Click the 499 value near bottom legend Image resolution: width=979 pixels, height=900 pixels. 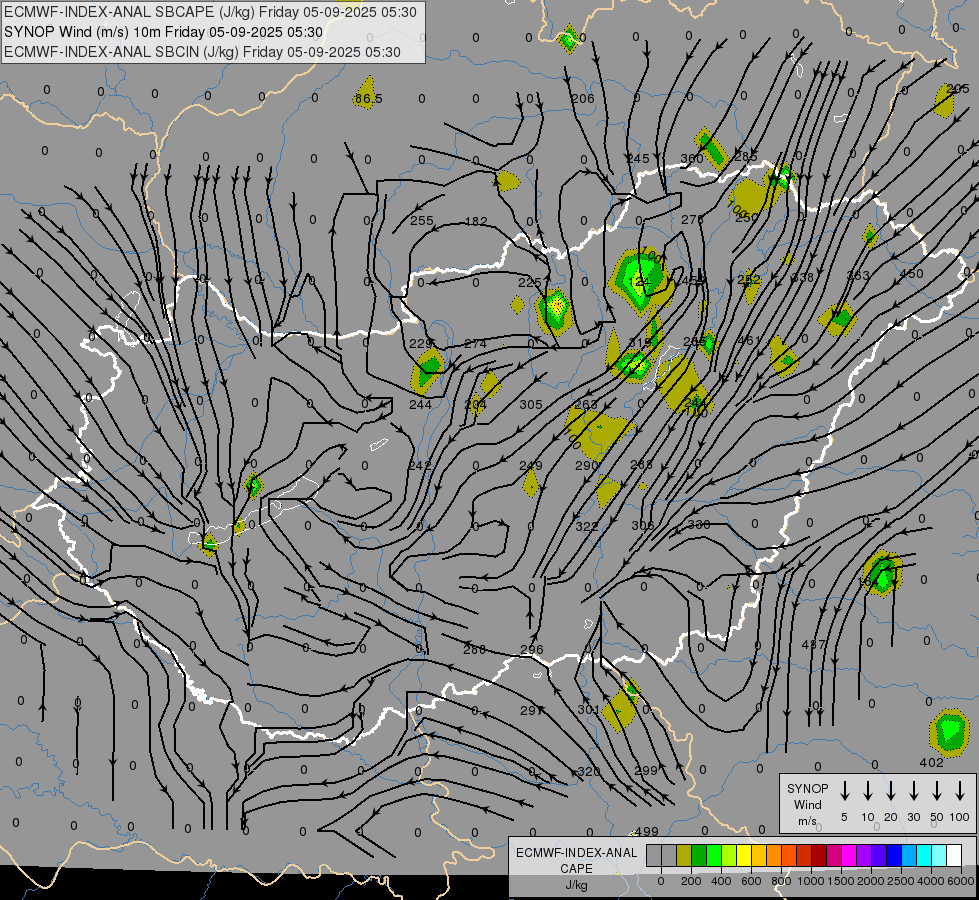coord(646,831)
